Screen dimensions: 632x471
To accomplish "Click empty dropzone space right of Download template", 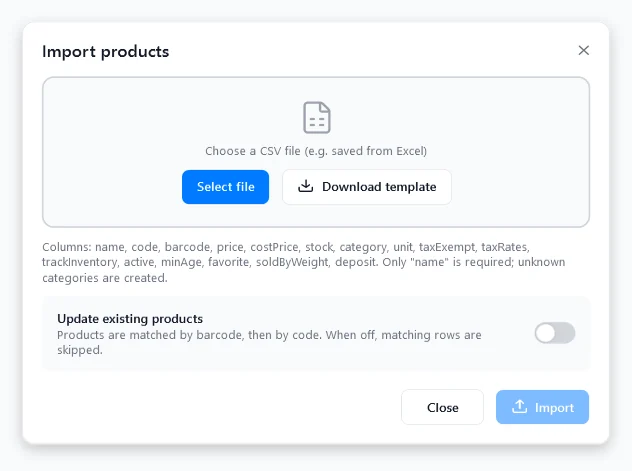I will [x=520, y=187].
